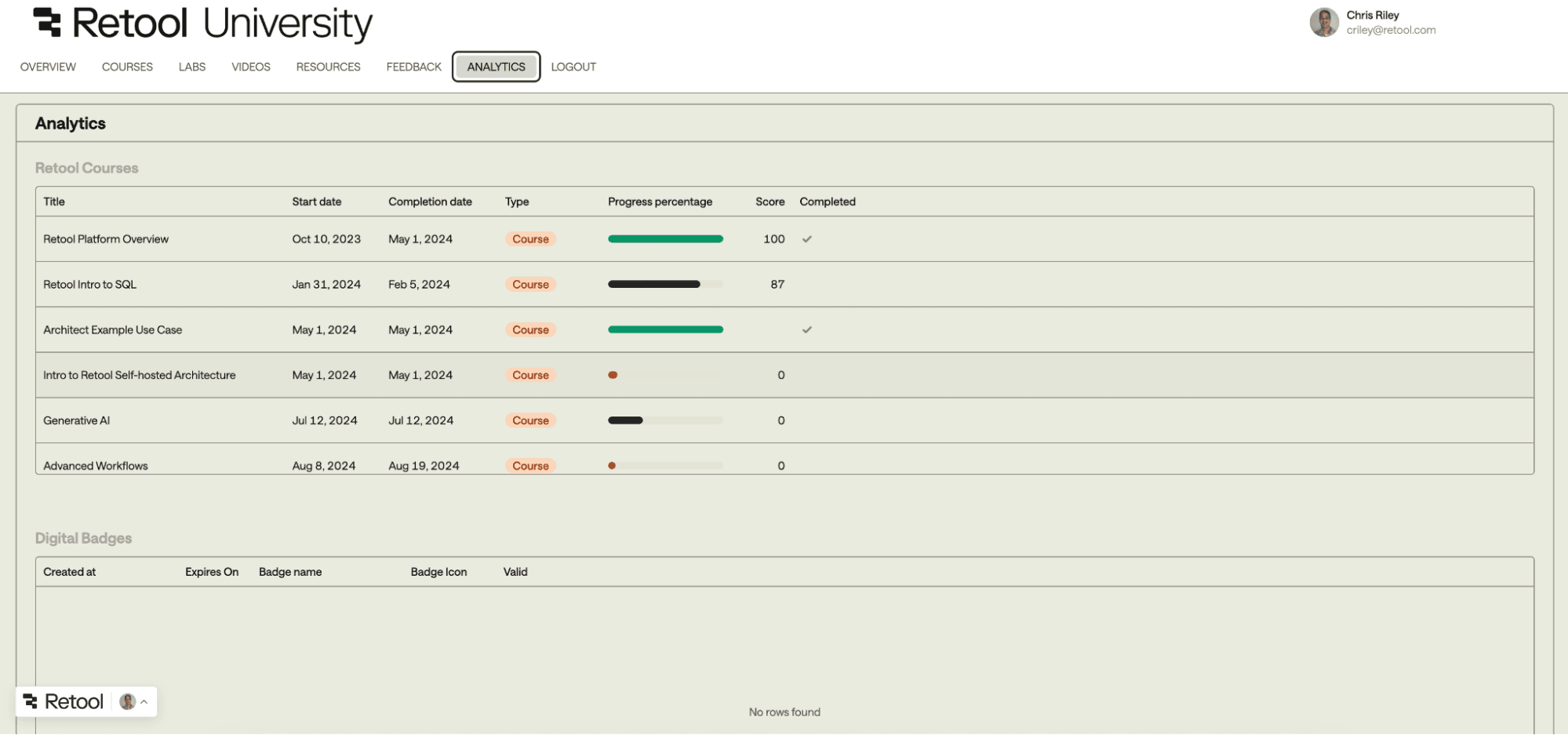This screenshot has height=735, width=1568.
Task: Select the Course badge for Architect Example Use Case
Action: [530, 329]
